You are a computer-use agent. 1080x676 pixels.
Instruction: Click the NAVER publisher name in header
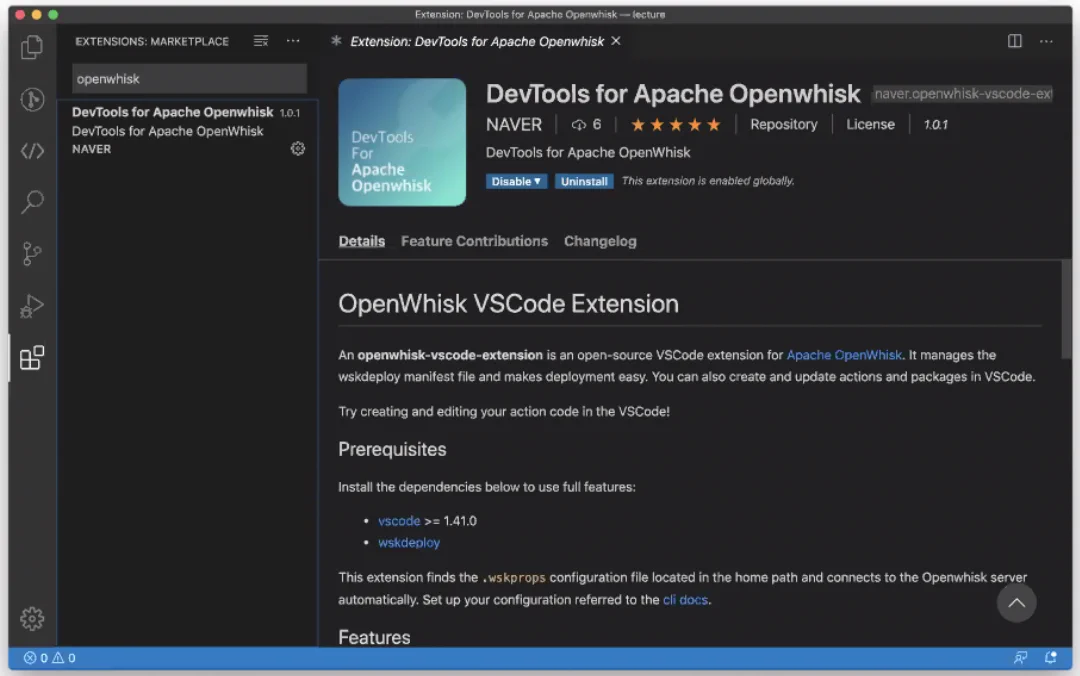pos(514,125)
